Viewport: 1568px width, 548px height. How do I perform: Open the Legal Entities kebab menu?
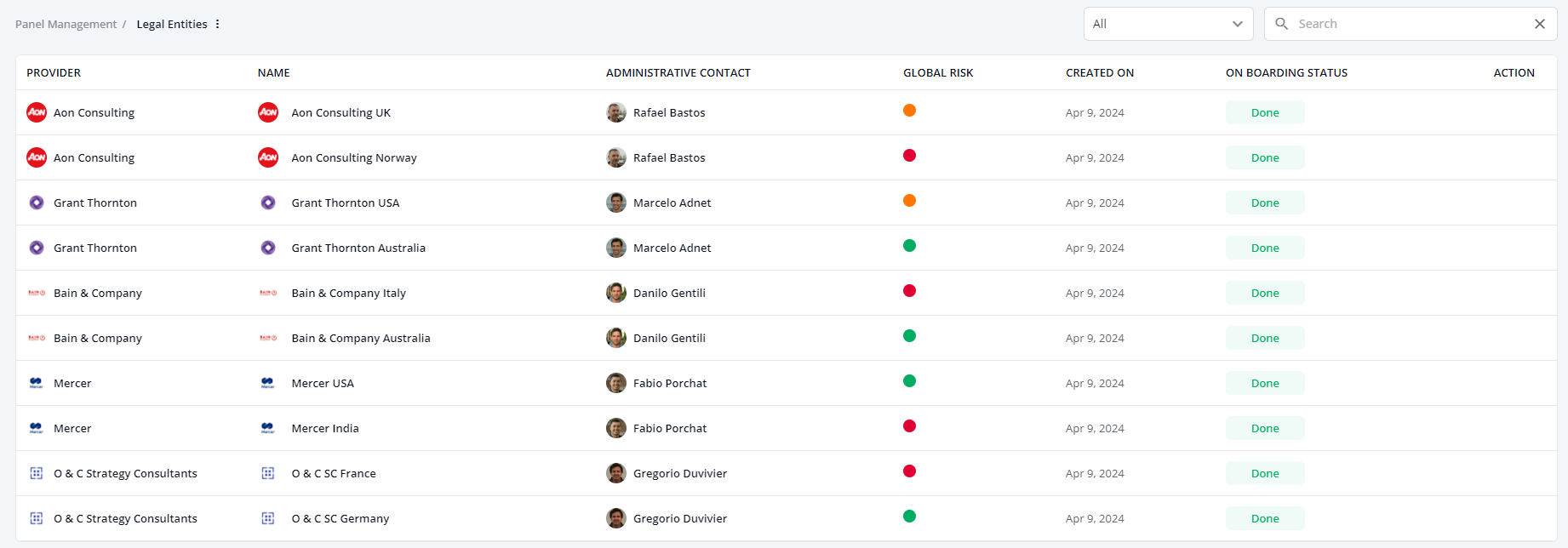217,24
